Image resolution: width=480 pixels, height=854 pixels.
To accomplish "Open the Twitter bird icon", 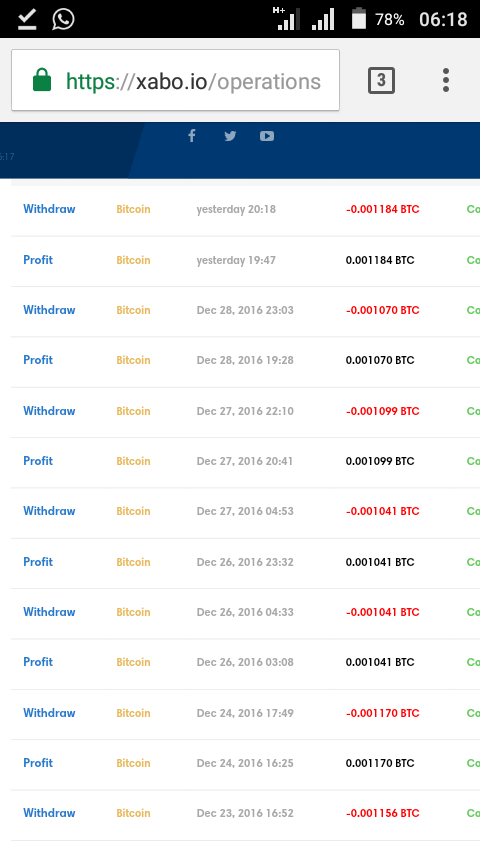I will (x=230, y=136).
